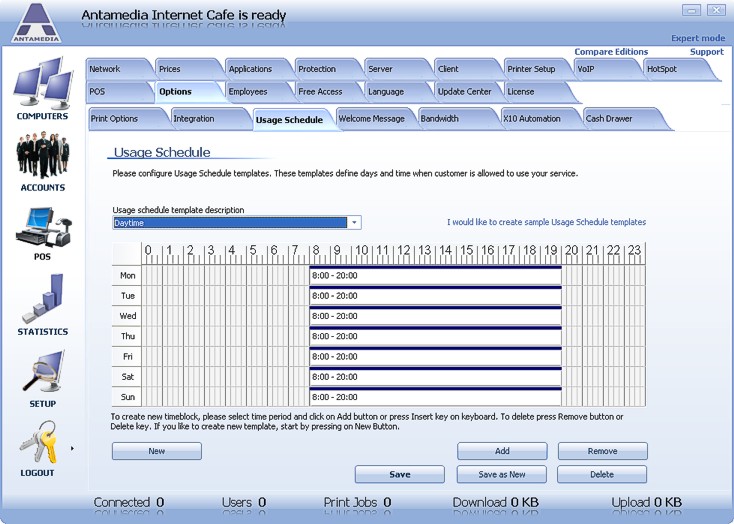Open the POS cash register icon

pos(43,228)
